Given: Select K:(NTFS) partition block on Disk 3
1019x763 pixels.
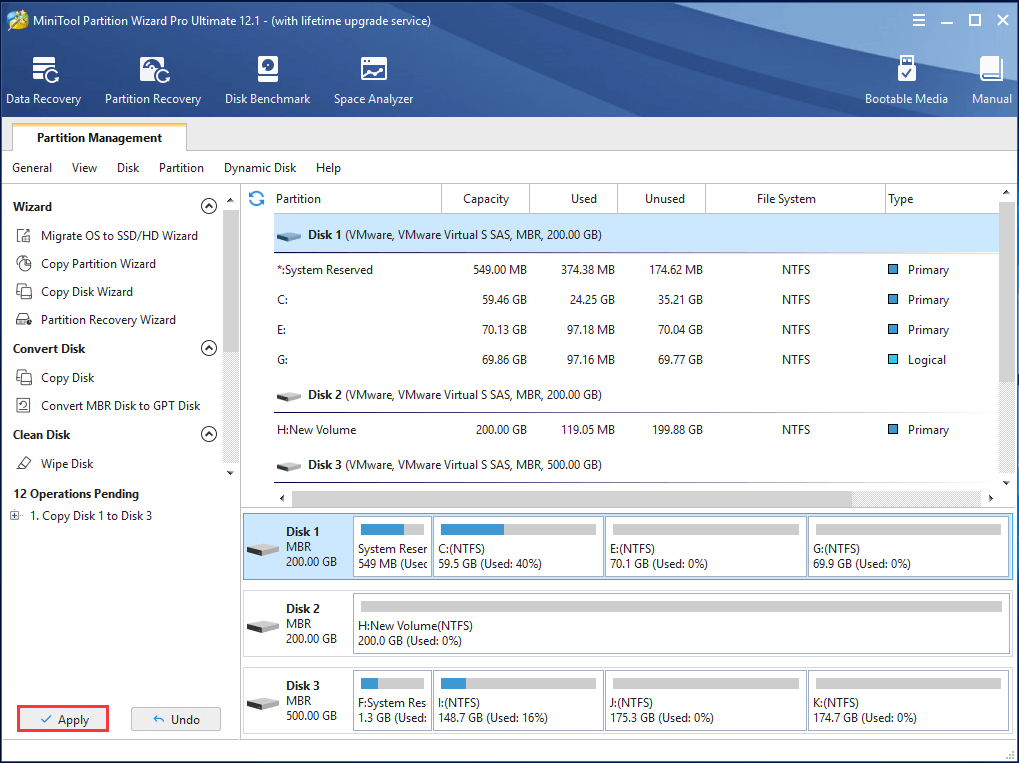Looking at the screenshot, I should coord(908,701).
